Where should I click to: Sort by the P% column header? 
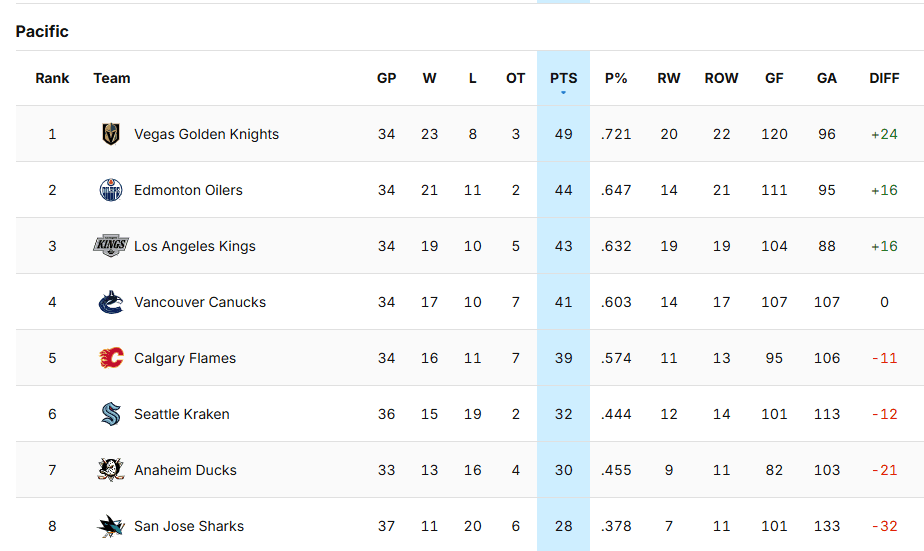coord(616,78)
